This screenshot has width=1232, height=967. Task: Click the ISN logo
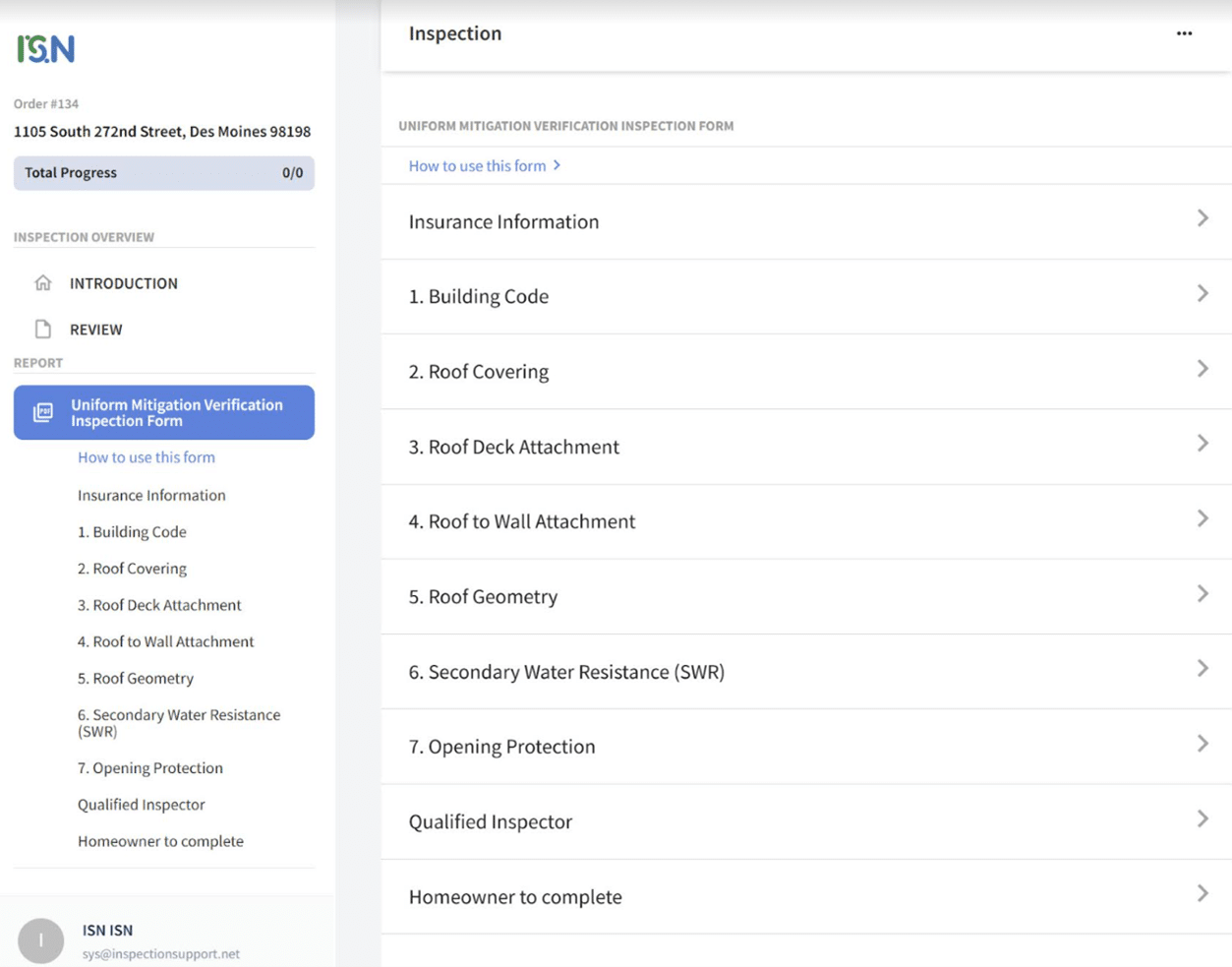tap(45, 49)
